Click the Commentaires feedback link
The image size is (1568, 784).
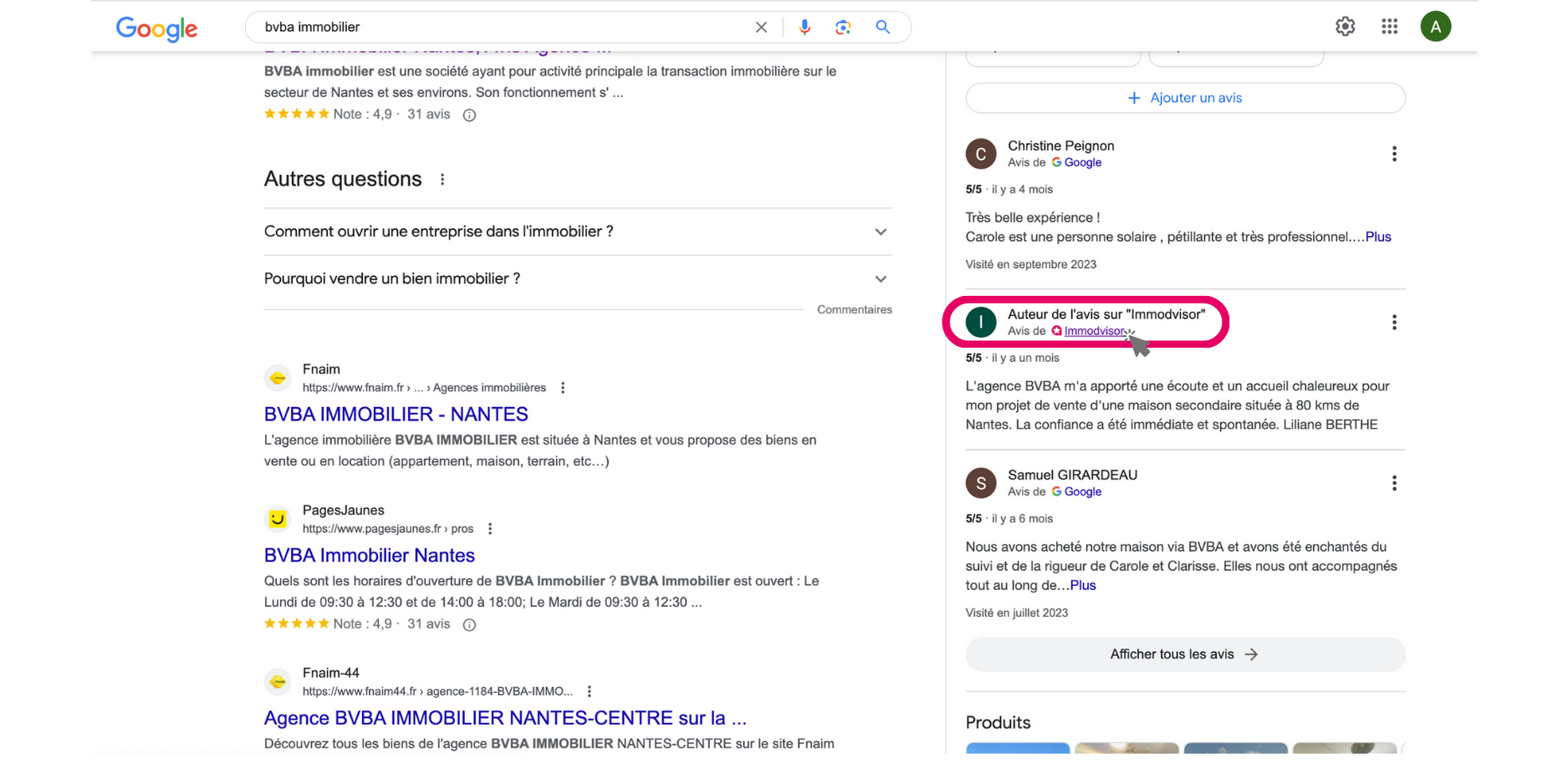(x=854, y=309)
